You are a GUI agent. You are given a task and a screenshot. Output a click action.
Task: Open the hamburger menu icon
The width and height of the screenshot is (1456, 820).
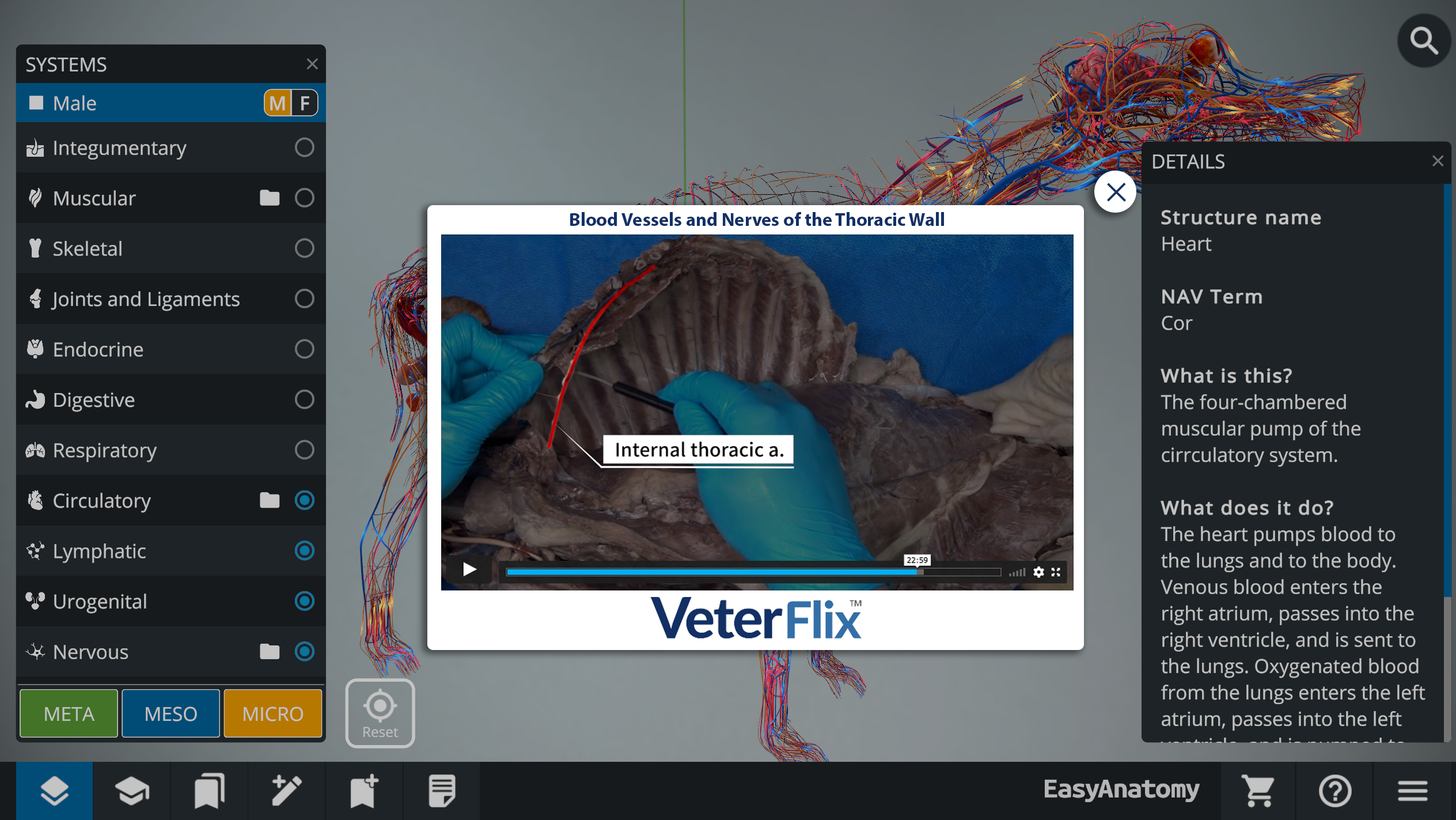point(1412,791)
